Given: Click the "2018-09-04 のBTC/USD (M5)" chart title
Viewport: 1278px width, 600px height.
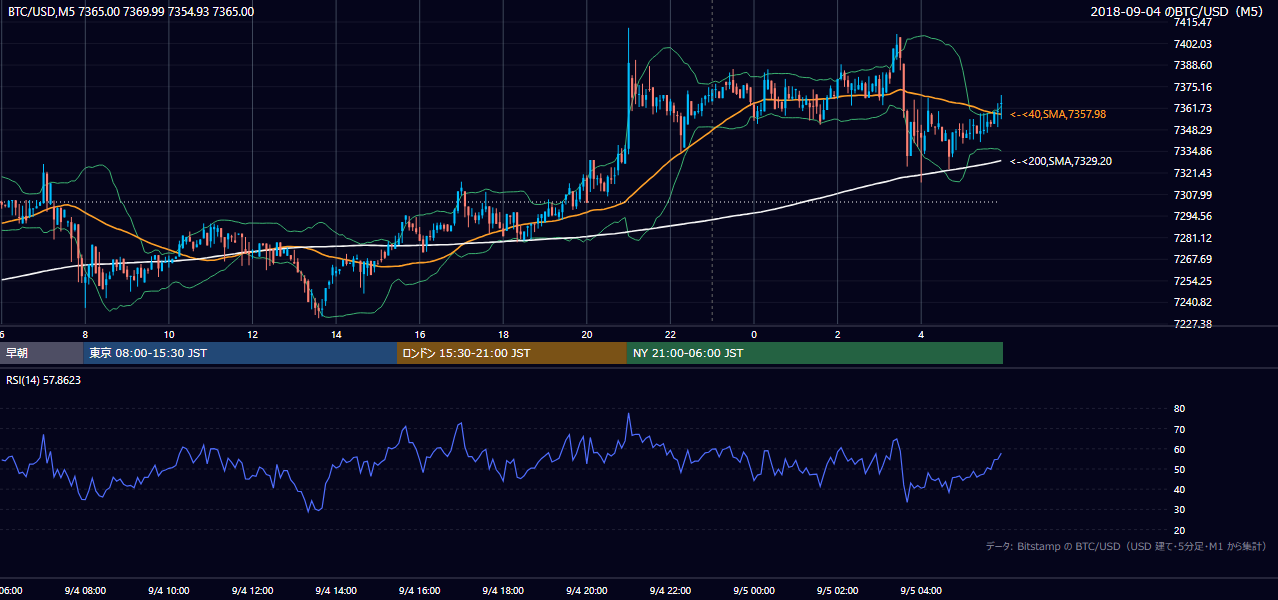Looking at the screenshot, I should click(1179, 11).
